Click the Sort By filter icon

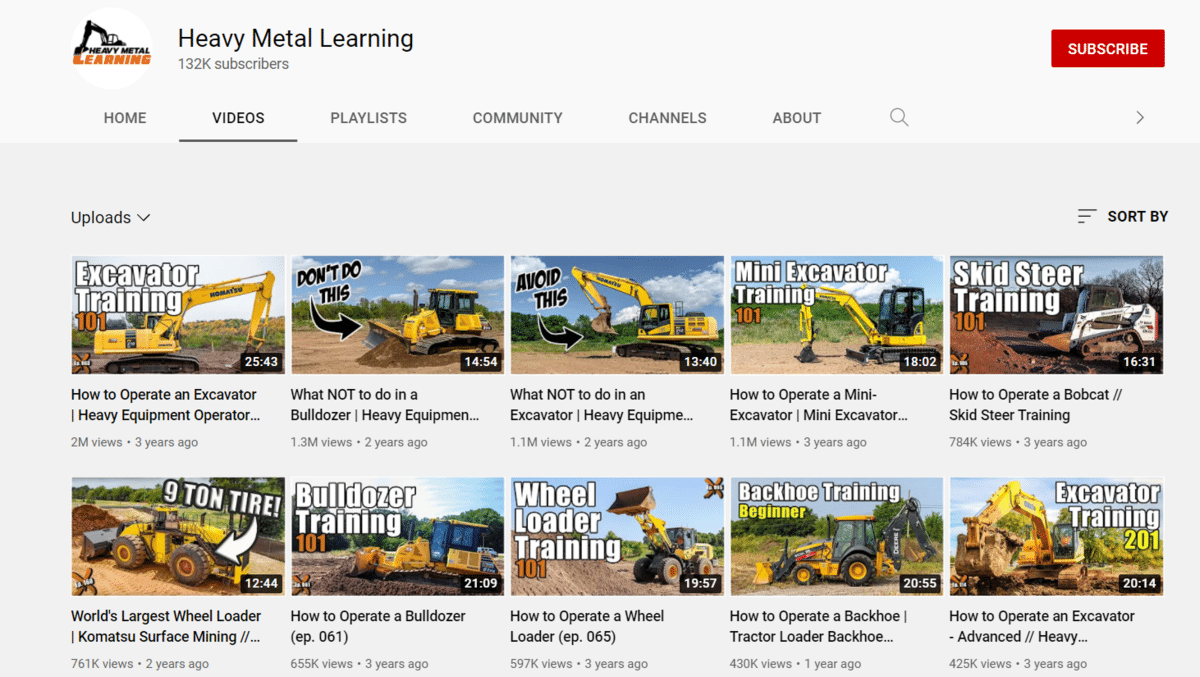(1087, 216)
